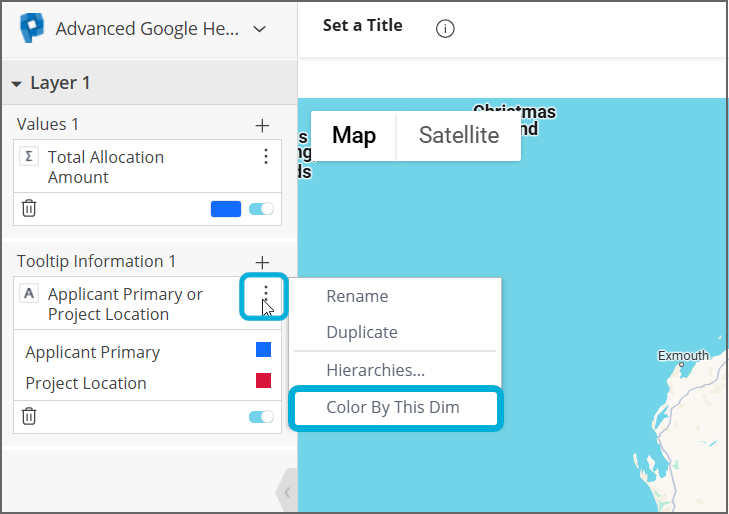
Task: Click the Pyramid app logo icon
Action: point(34,28)
